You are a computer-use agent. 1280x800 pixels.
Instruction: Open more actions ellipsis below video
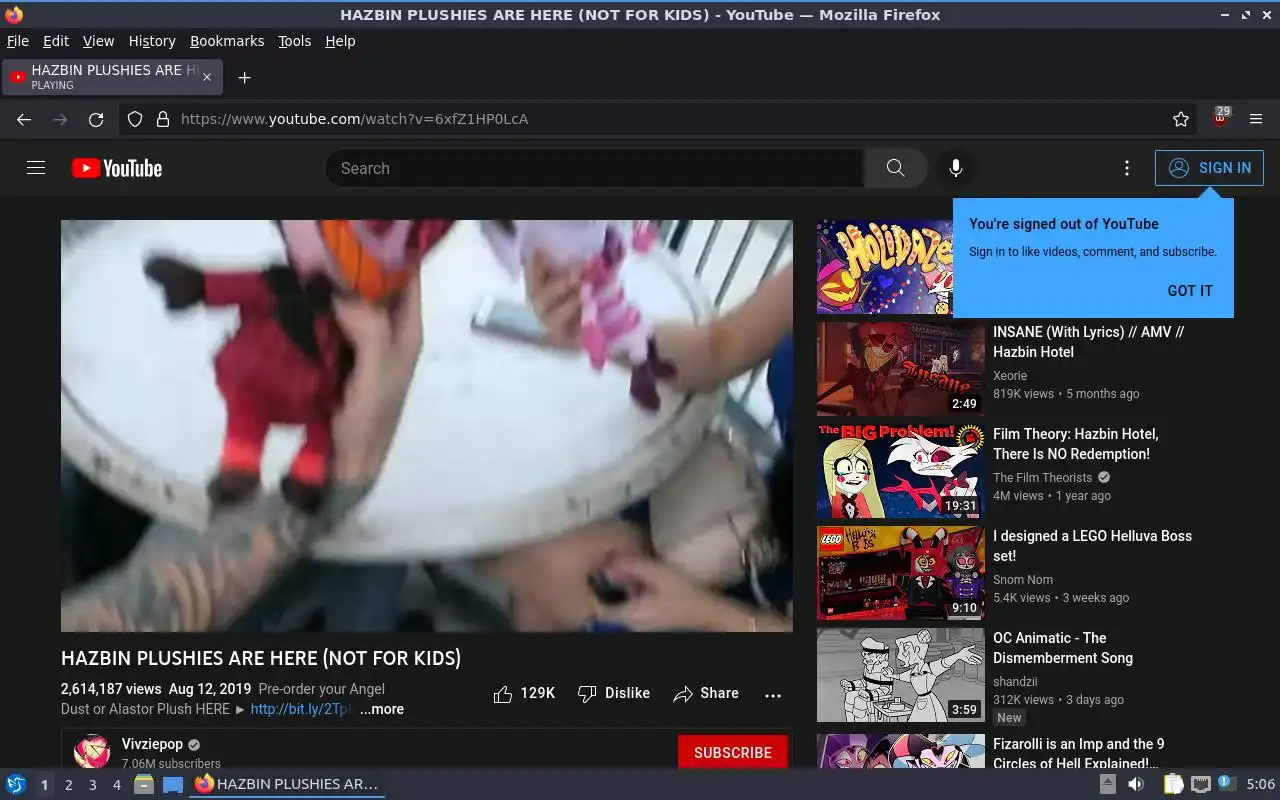(773, 695)
